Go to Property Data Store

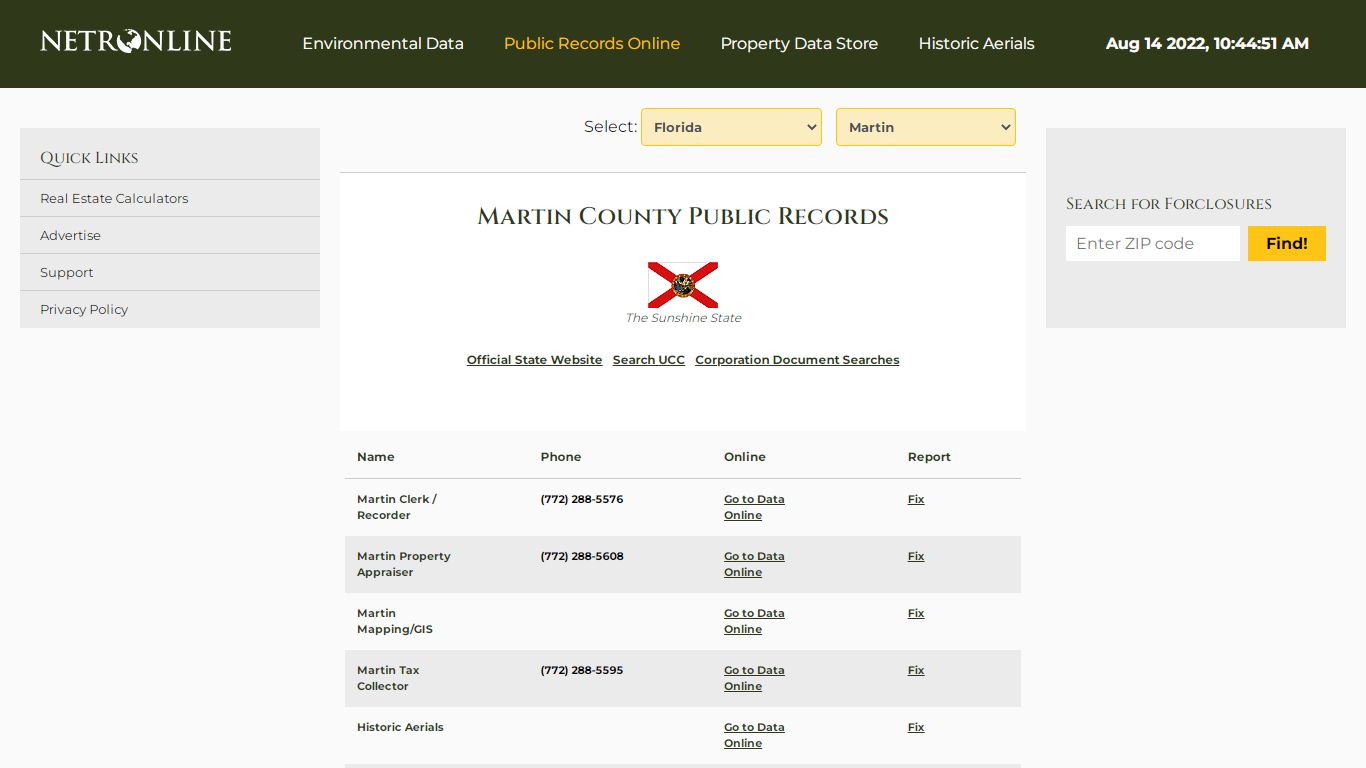tap(799, 44)
